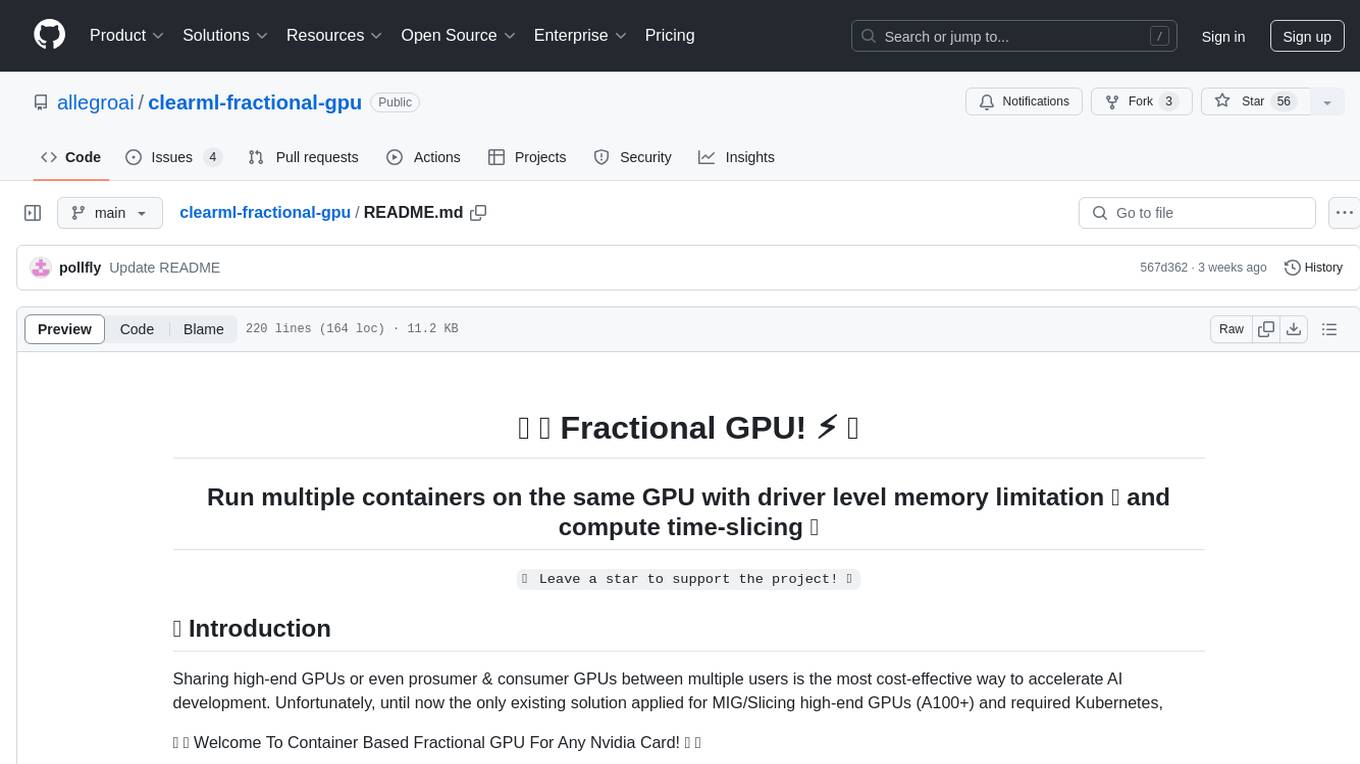The width and height of the screenshot is (1360, 764).
Task: Click the Sign up button
Action: (1307, 37)
